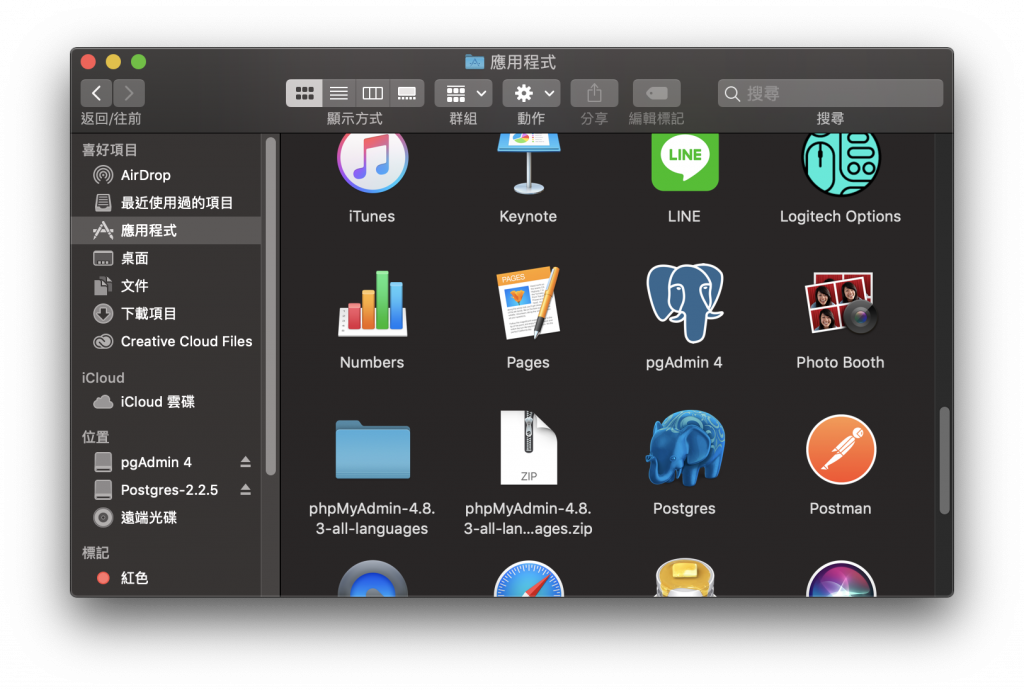The height and width of the screenshot is (690, 1024).
Task: Click the phpMyAdmin-4.8.3-all-lan...ages.zip label
Action: [x=528, y=518]
